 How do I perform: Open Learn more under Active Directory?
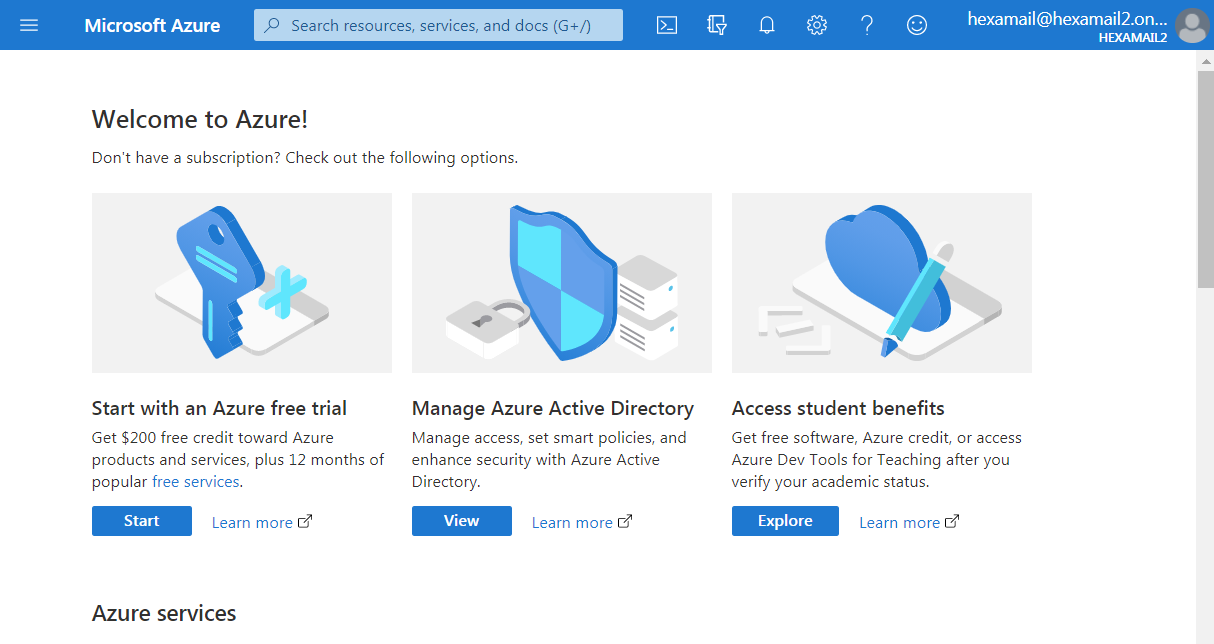click(572, 522)
